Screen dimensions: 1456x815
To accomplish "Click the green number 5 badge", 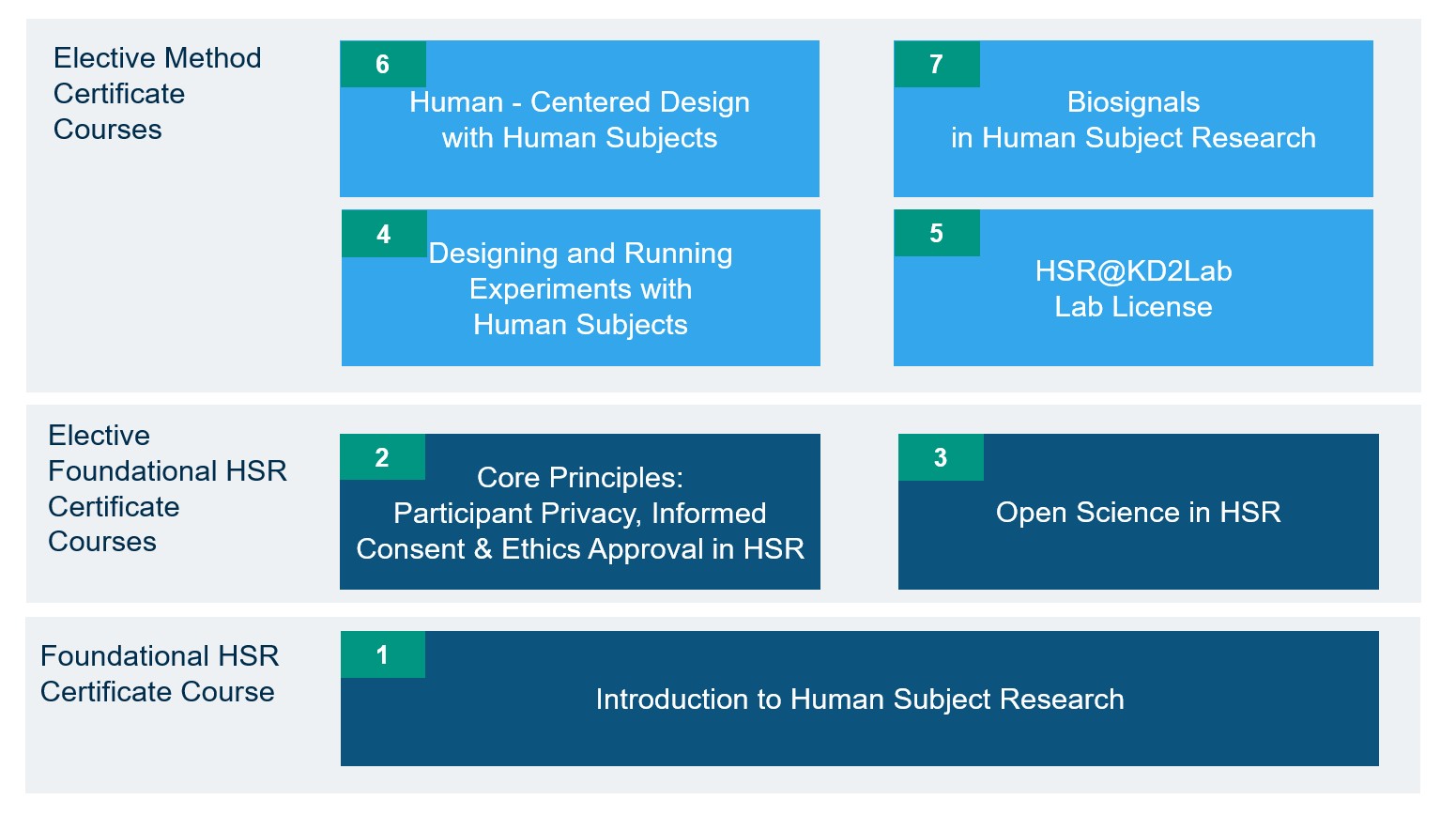I will point(936,233).
